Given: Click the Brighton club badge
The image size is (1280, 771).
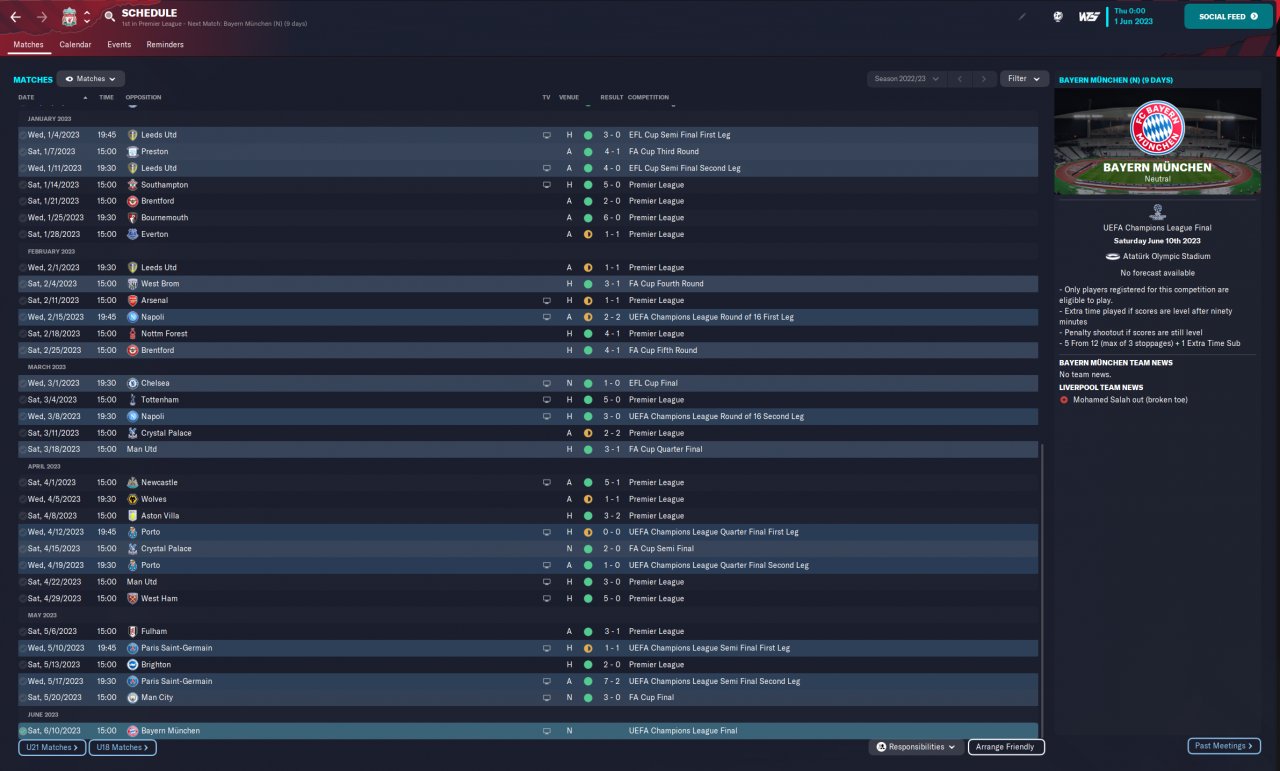Looking at the screenshot, I should pos(132,664).
